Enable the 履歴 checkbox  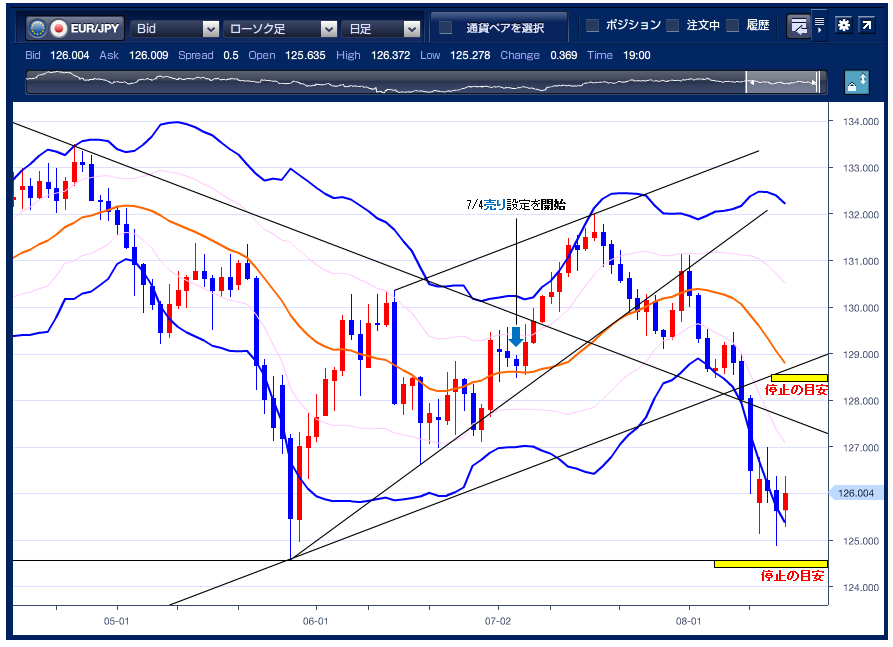[x=733, y=25]
